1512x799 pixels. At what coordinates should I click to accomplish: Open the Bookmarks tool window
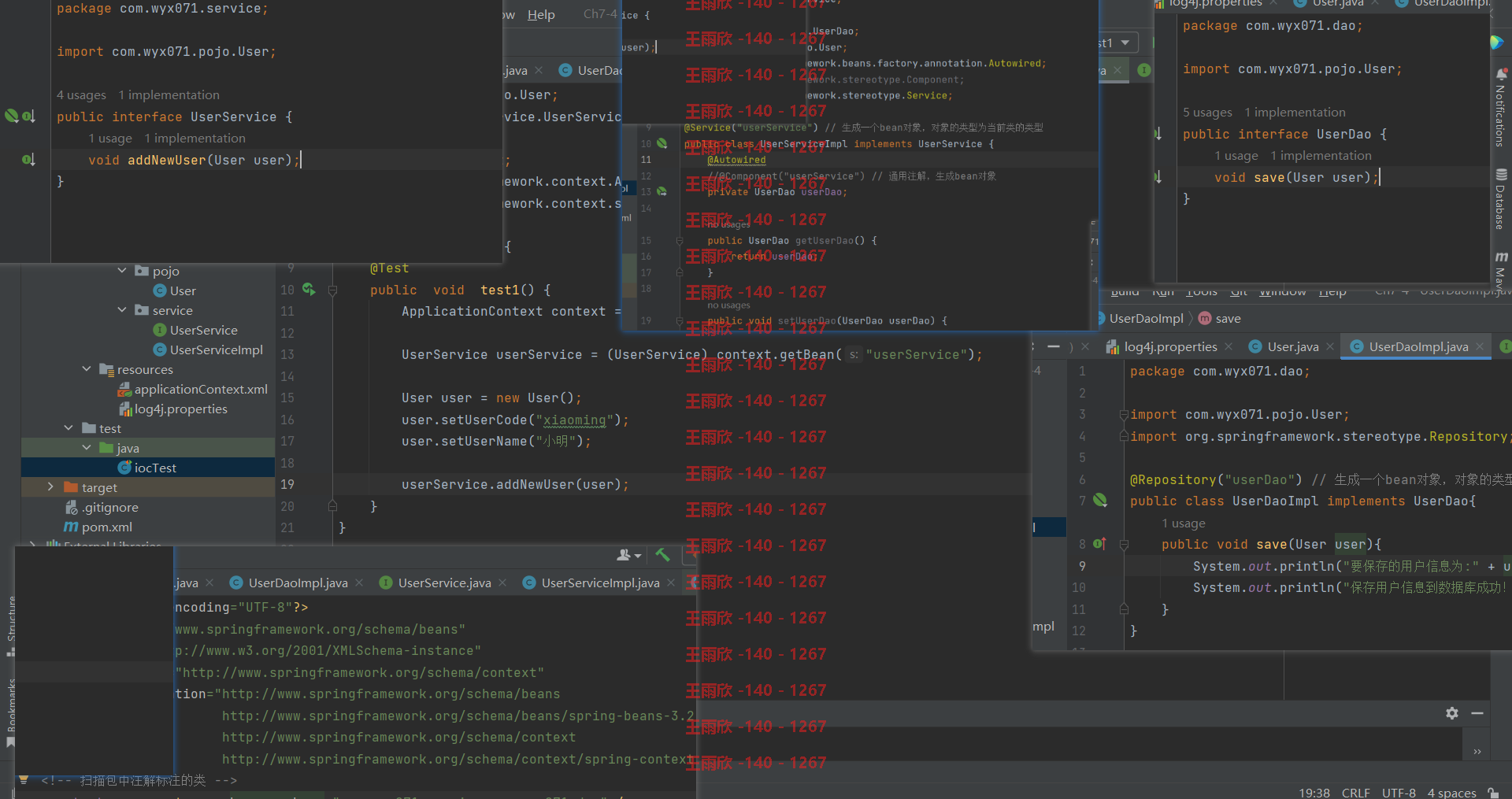tap(10, 712)
